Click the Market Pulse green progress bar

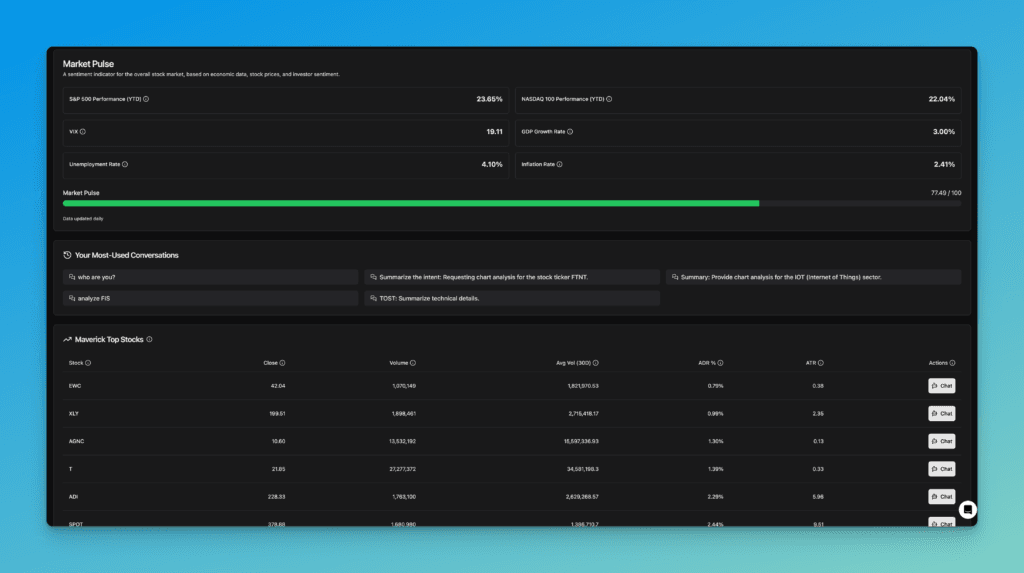pyautogui.click(x=411, y=203)
